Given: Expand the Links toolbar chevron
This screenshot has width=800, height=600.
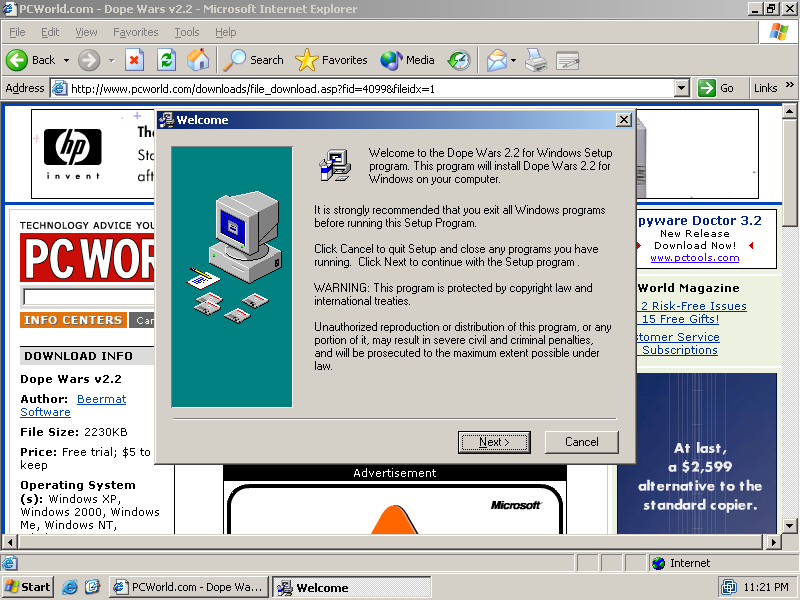Looking at the screenshot, I should point(789,85).
